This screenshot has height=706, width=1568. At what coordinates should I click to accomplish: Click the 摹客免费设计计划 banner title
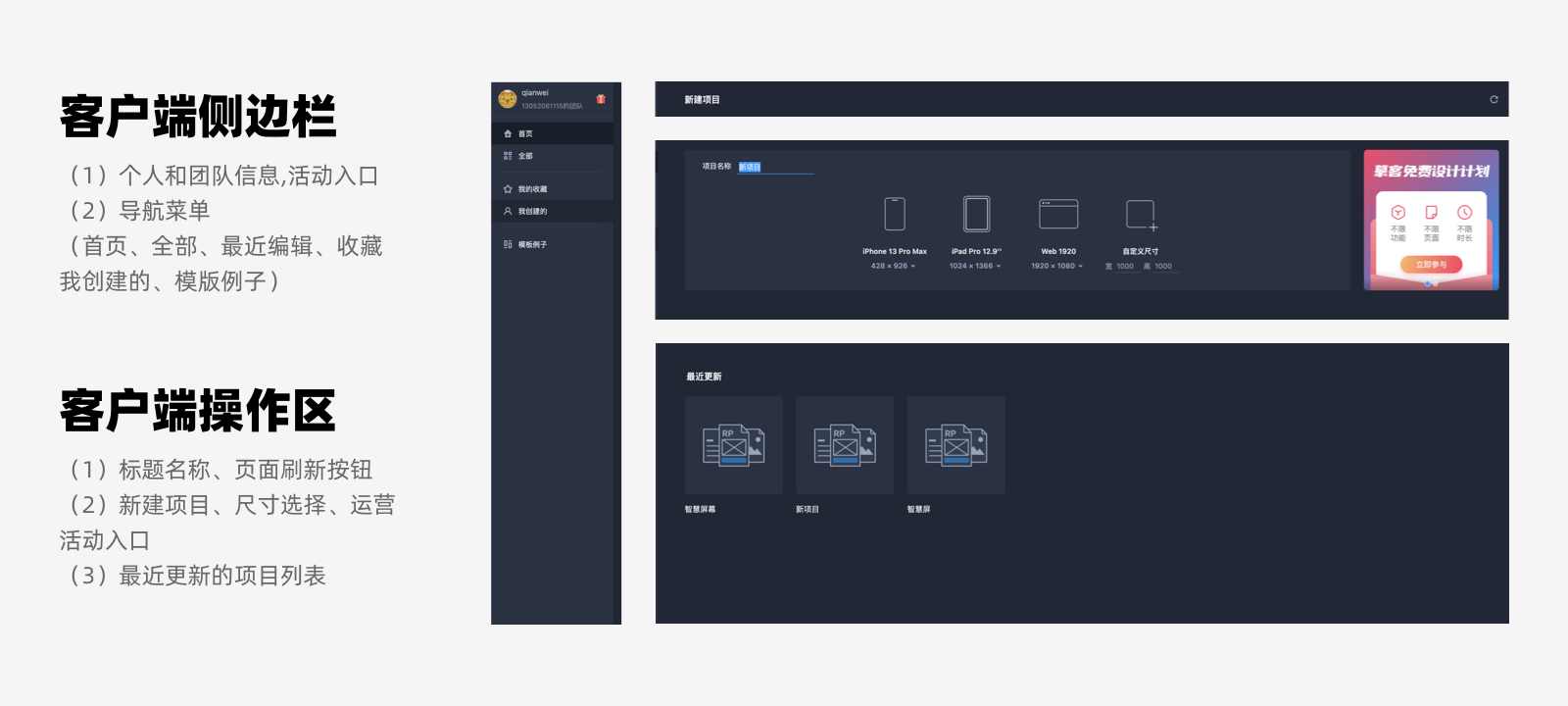[1431, 172]
